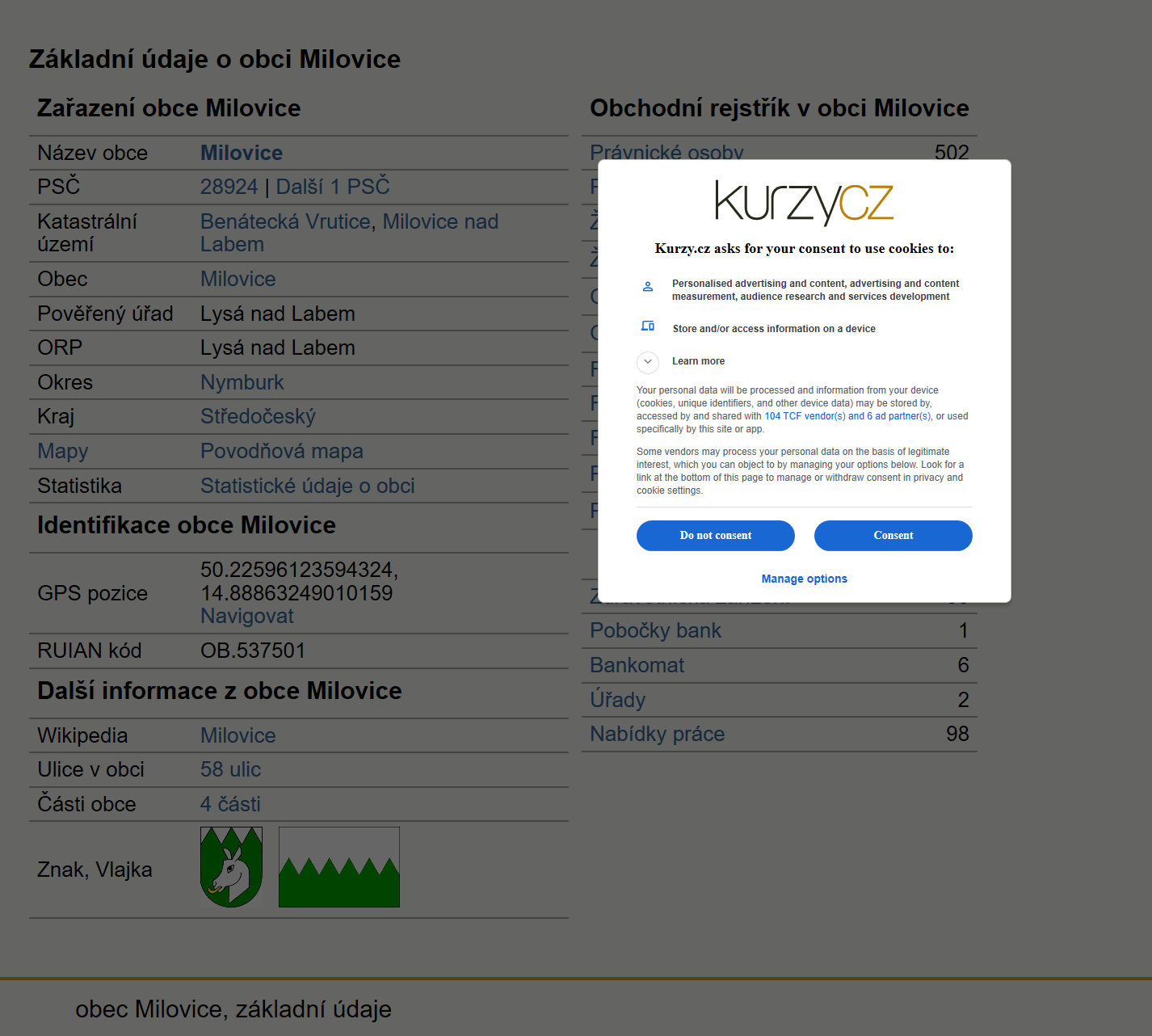Select the Lysá nad Labem text in ORP row

278,347
